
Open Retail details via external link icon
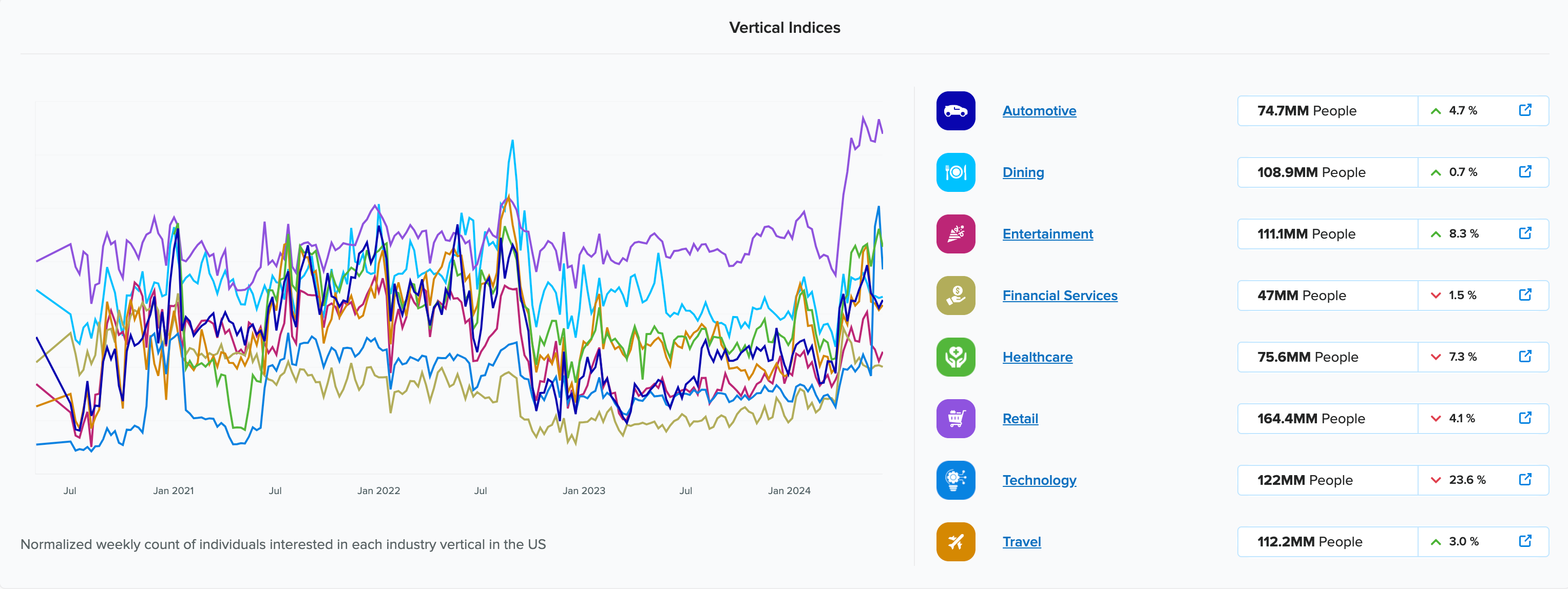(x=1525, y=418)
